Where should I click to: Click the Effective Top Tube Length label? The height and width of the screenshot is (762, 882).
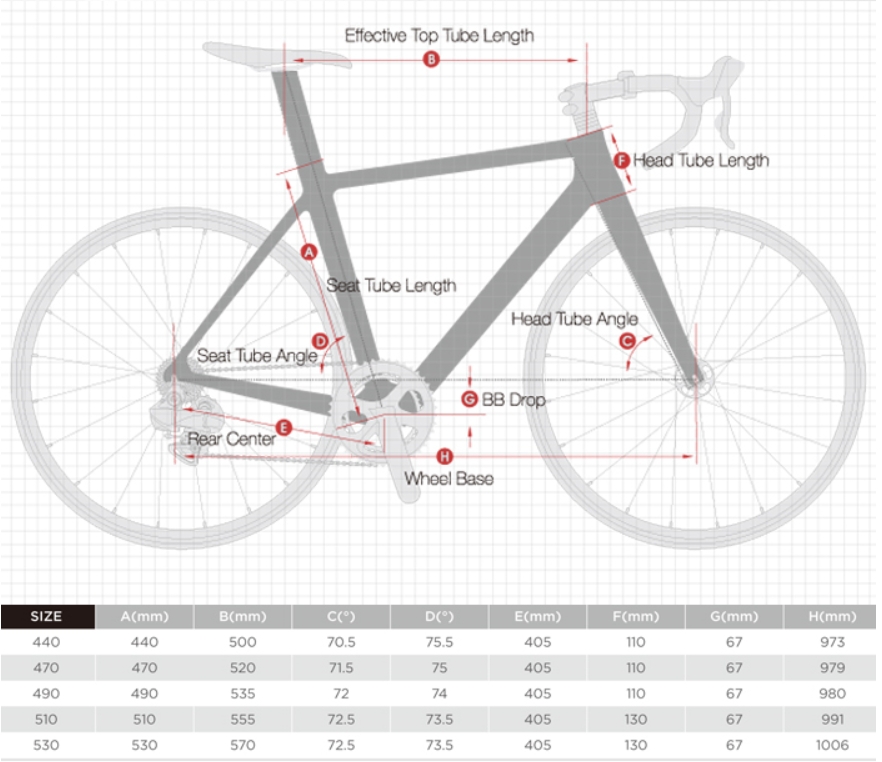point(439,36)
